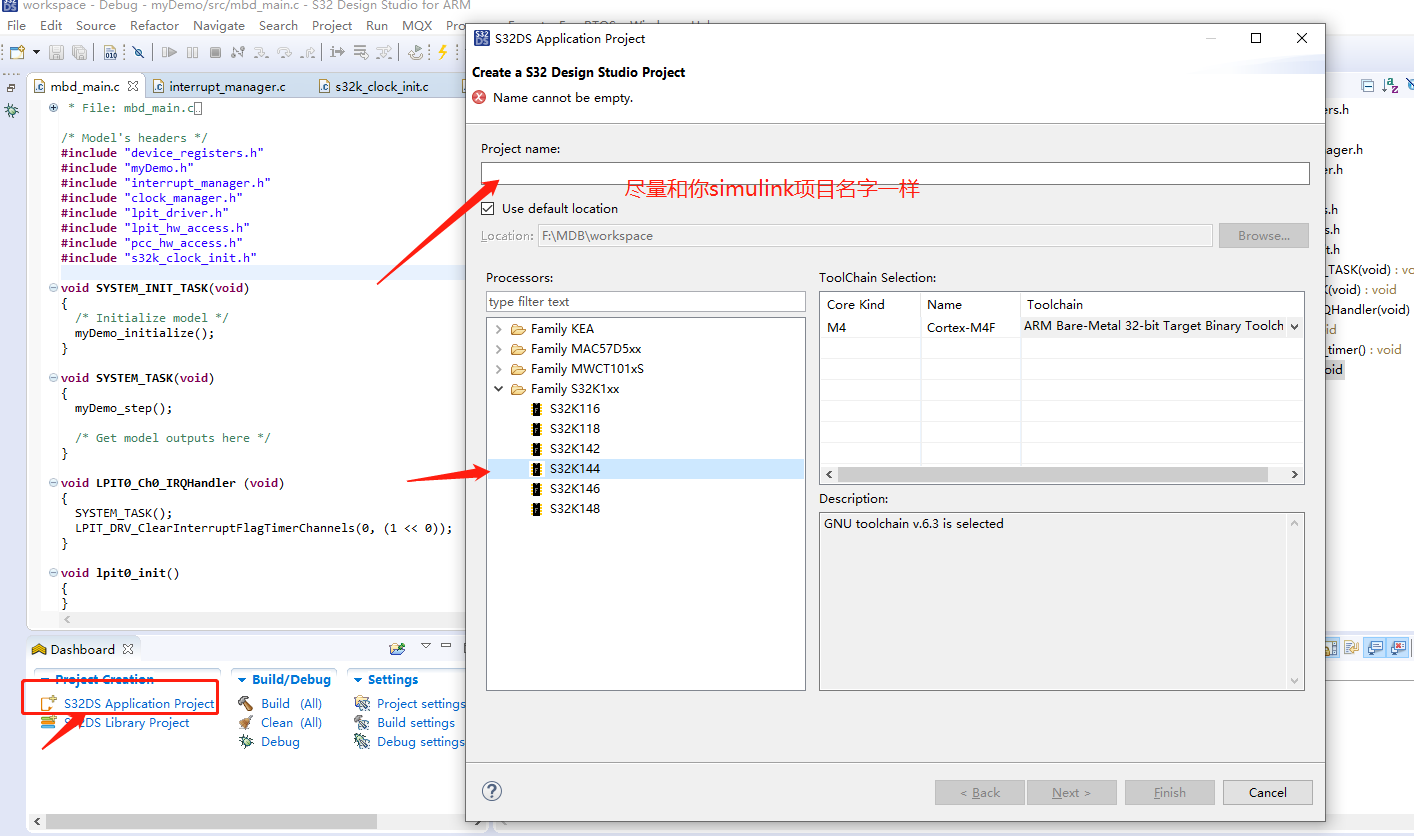Click the Sort alphabetically icon in outline
The image size is (1414, 836).
[1390, 87]
